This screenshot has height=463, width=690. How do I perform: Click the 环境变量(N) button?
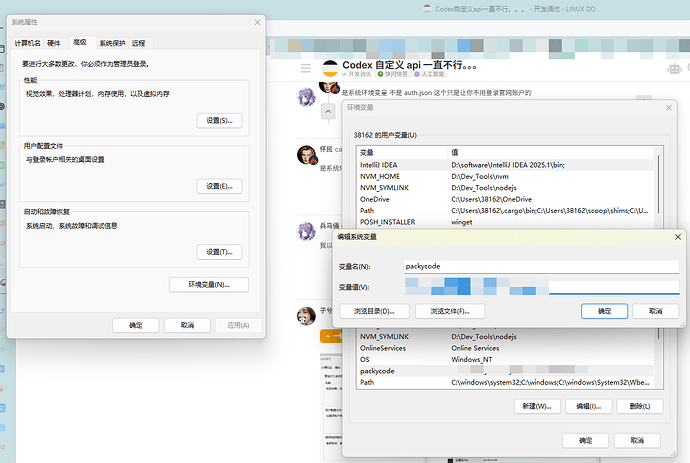209,285
